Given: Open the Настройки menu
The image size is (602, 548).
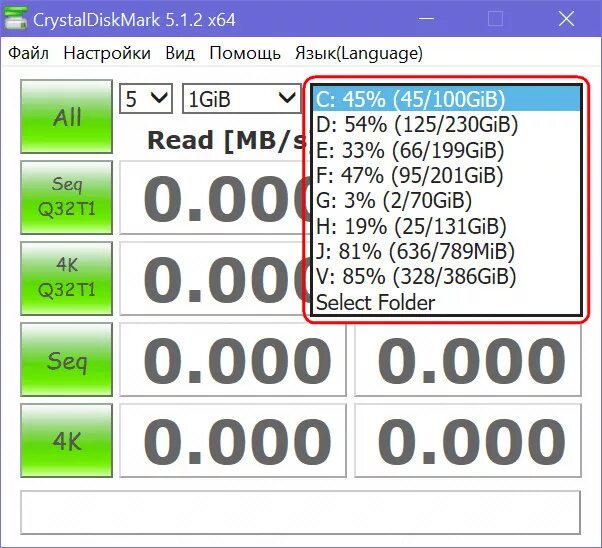Looking at the screenshot, I should click(x=107, y=53).
